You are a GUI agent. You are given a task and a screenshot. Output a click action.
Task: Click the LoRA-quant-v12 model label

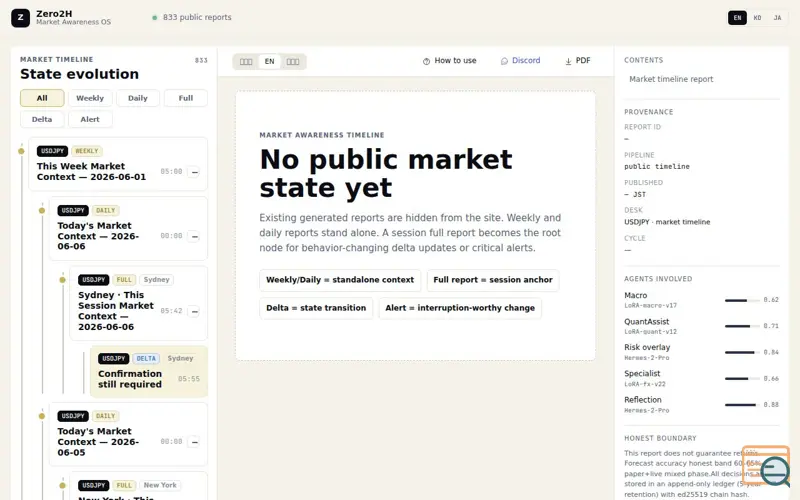click(x=651, y=332)
